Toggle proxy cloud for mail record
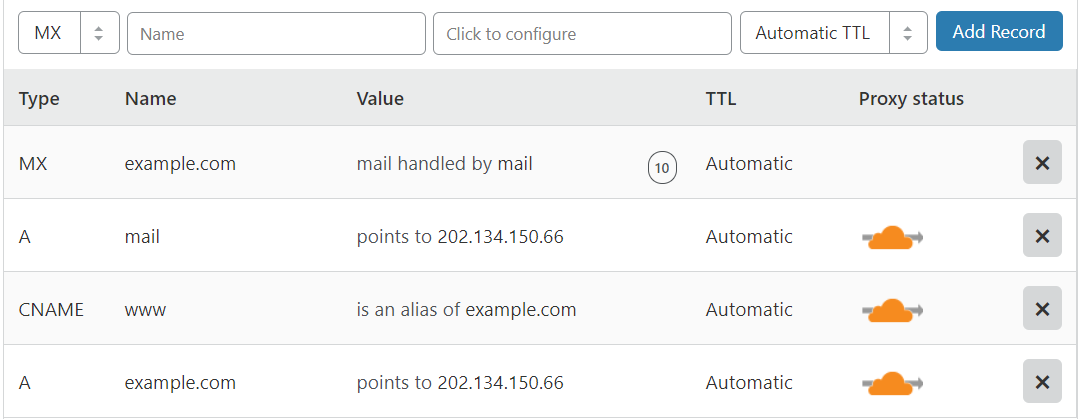Screen dimensions: 1079x419 click(x=893, y=237)
